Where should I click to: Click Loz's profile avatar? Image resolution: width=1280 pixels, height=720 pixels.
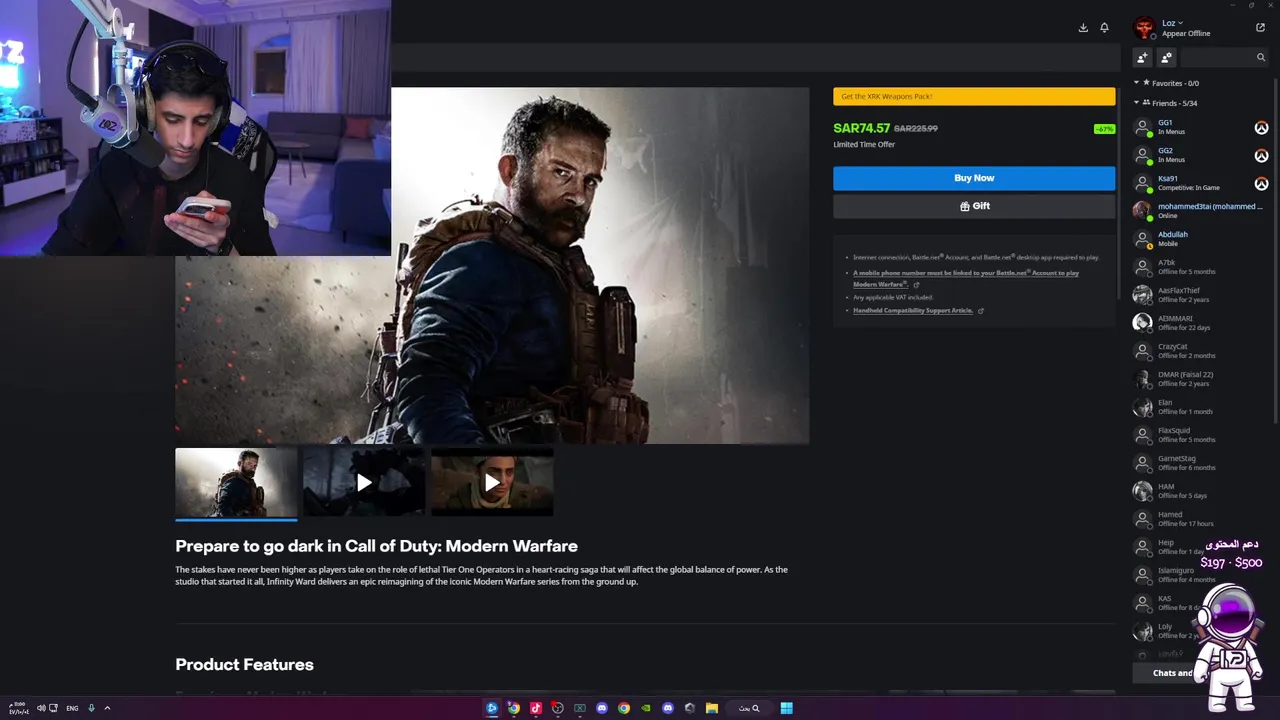click(1144, 28)
